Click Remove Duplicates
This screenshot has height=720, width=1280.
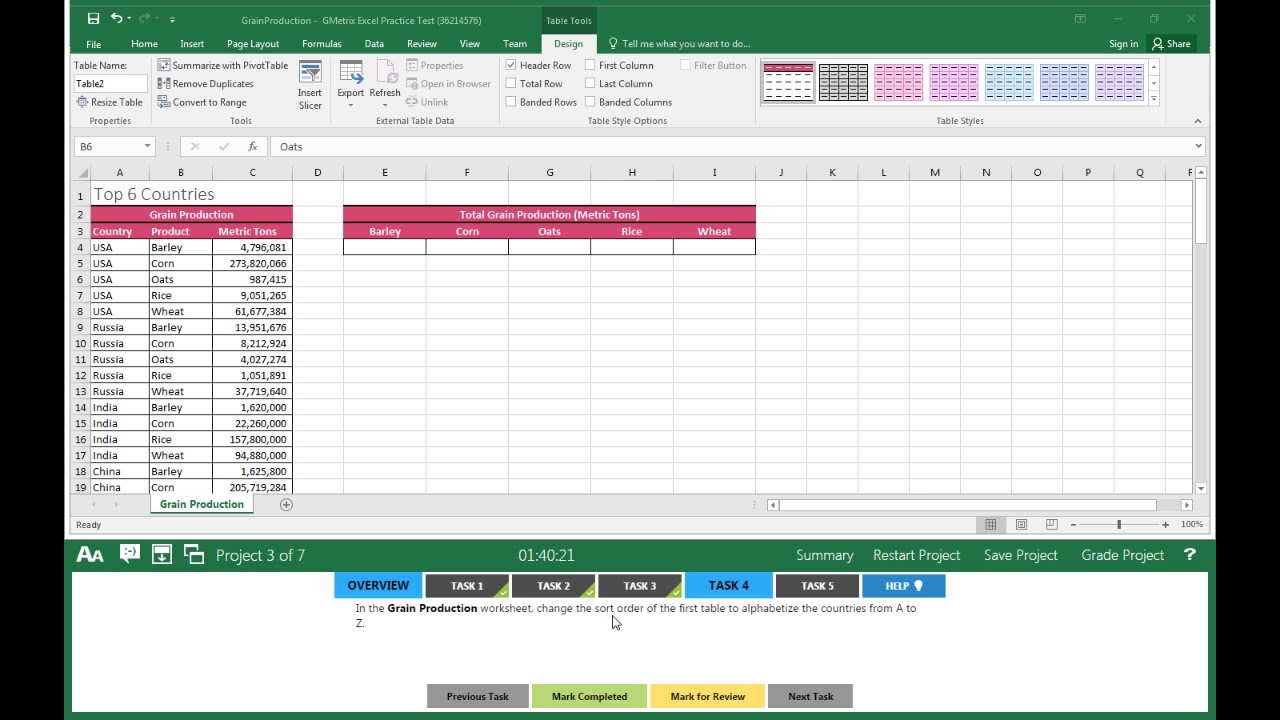(x=205, y=84)
